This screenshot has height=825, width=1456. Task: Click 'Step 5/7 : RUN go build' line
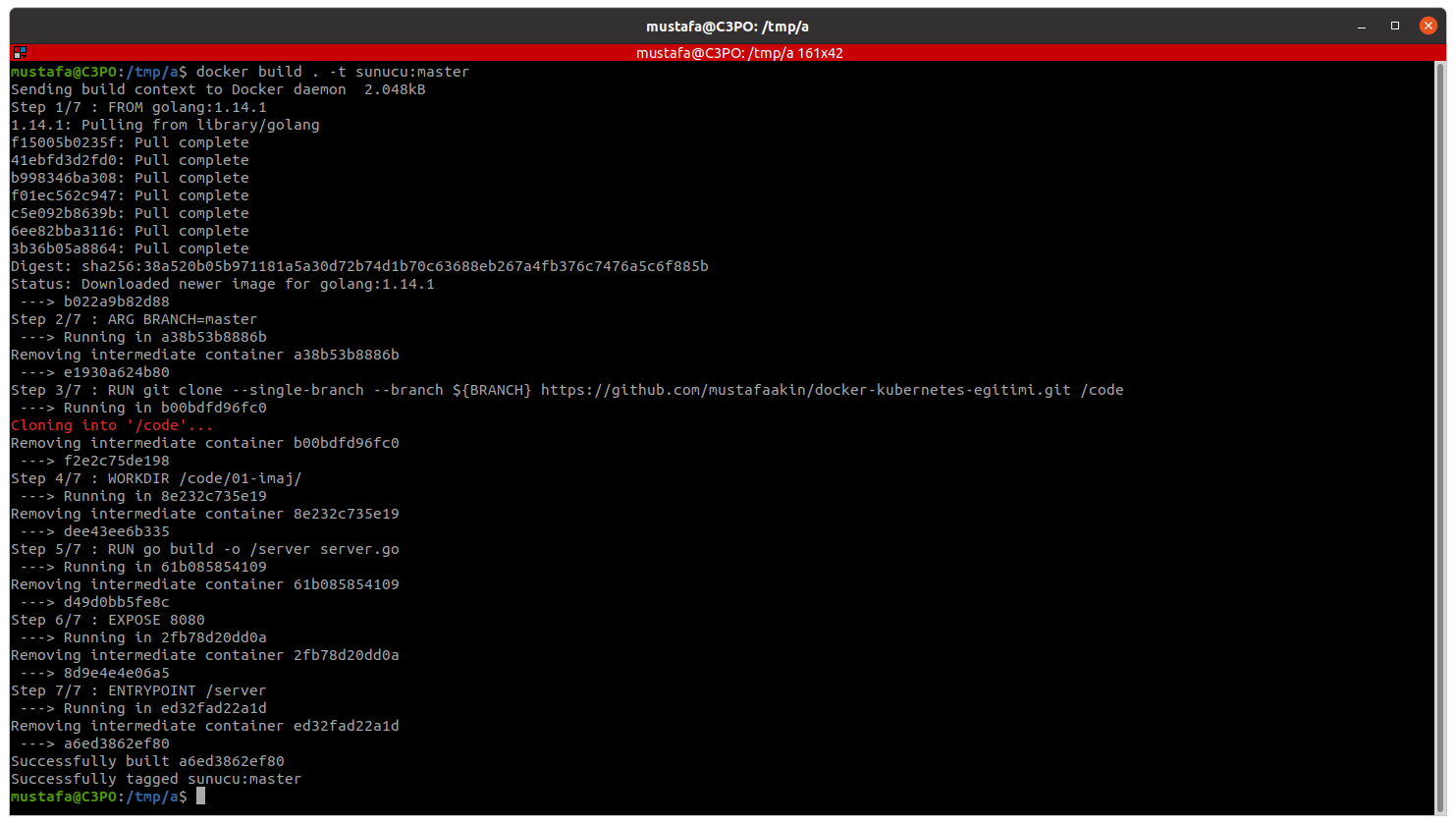pos(205,549)
